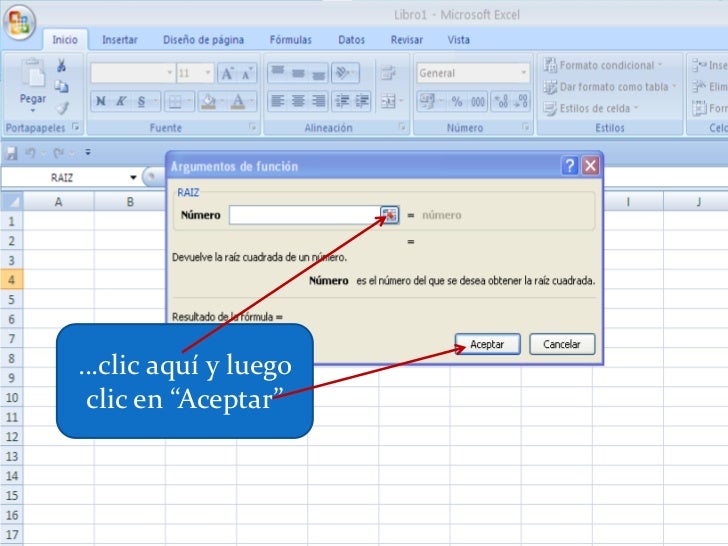Click the dialog help question mark
The width and height of the screenshot is (728, 546).
click(570, 165)
